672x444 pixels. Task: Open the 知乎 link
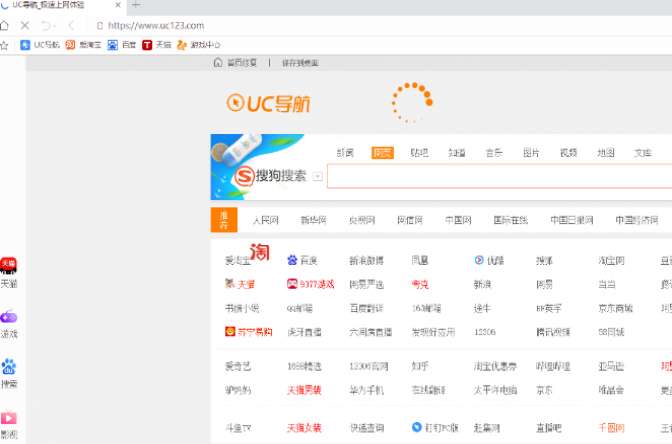420,366
